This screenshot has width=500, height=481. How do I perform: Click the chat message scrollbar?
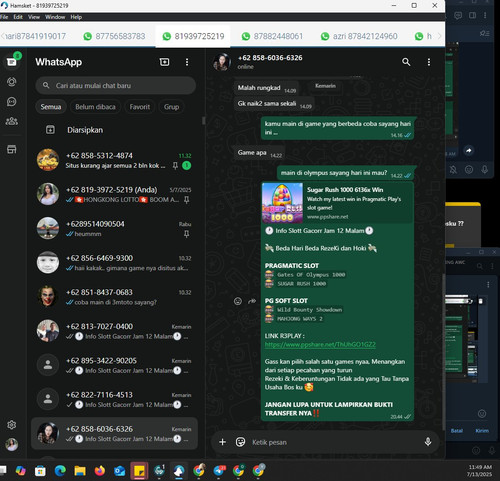(x=443, y=352)
